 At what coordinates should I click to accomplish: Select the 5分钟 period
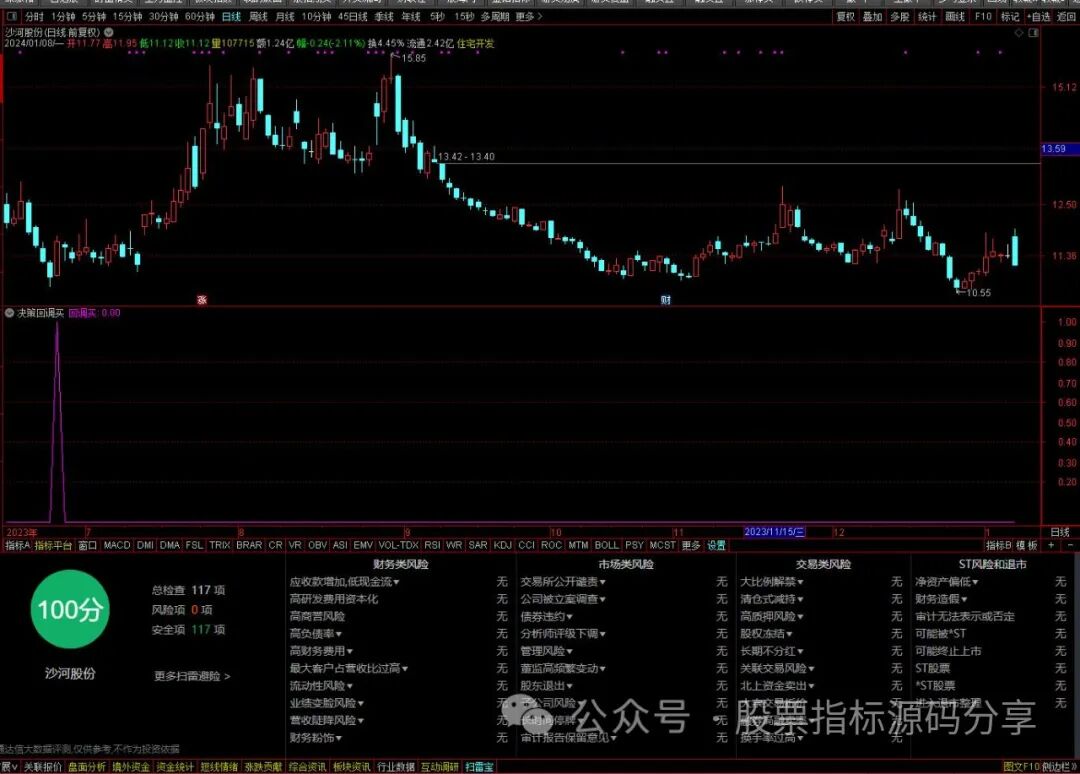pyautogui.click(x=94, y=17)
